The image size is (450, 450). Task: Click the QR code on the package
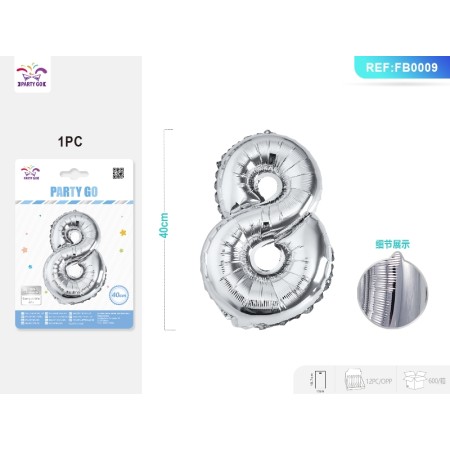[x=118, y=173]
